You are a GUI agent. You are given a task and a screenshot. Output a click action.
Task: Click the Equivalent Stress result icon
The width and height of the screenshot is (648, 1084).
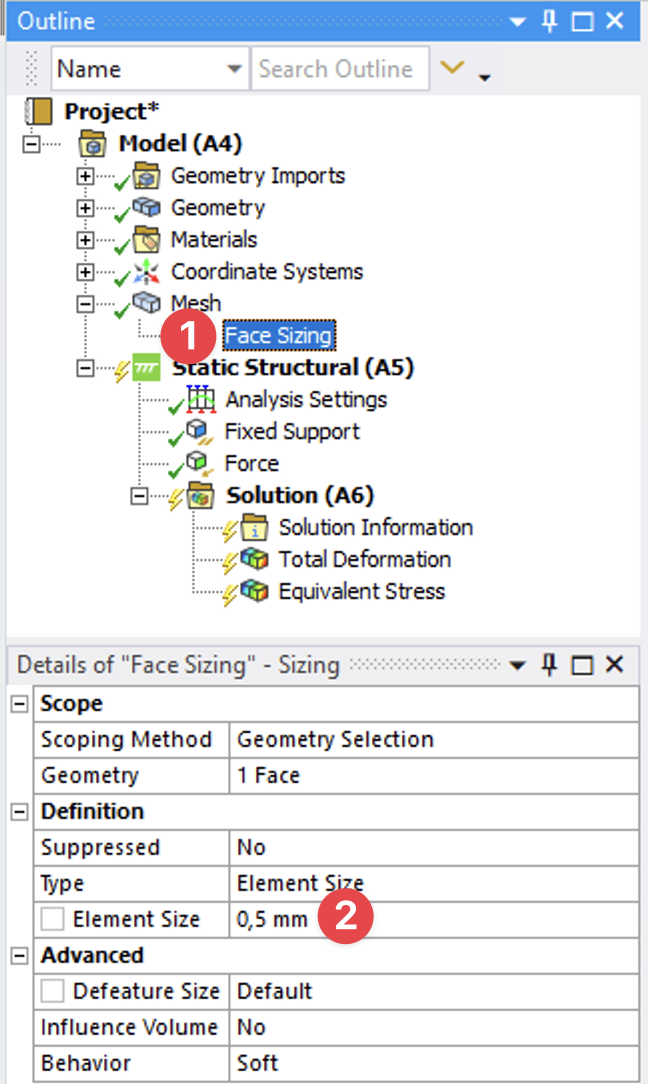click(x=255, y=592)
